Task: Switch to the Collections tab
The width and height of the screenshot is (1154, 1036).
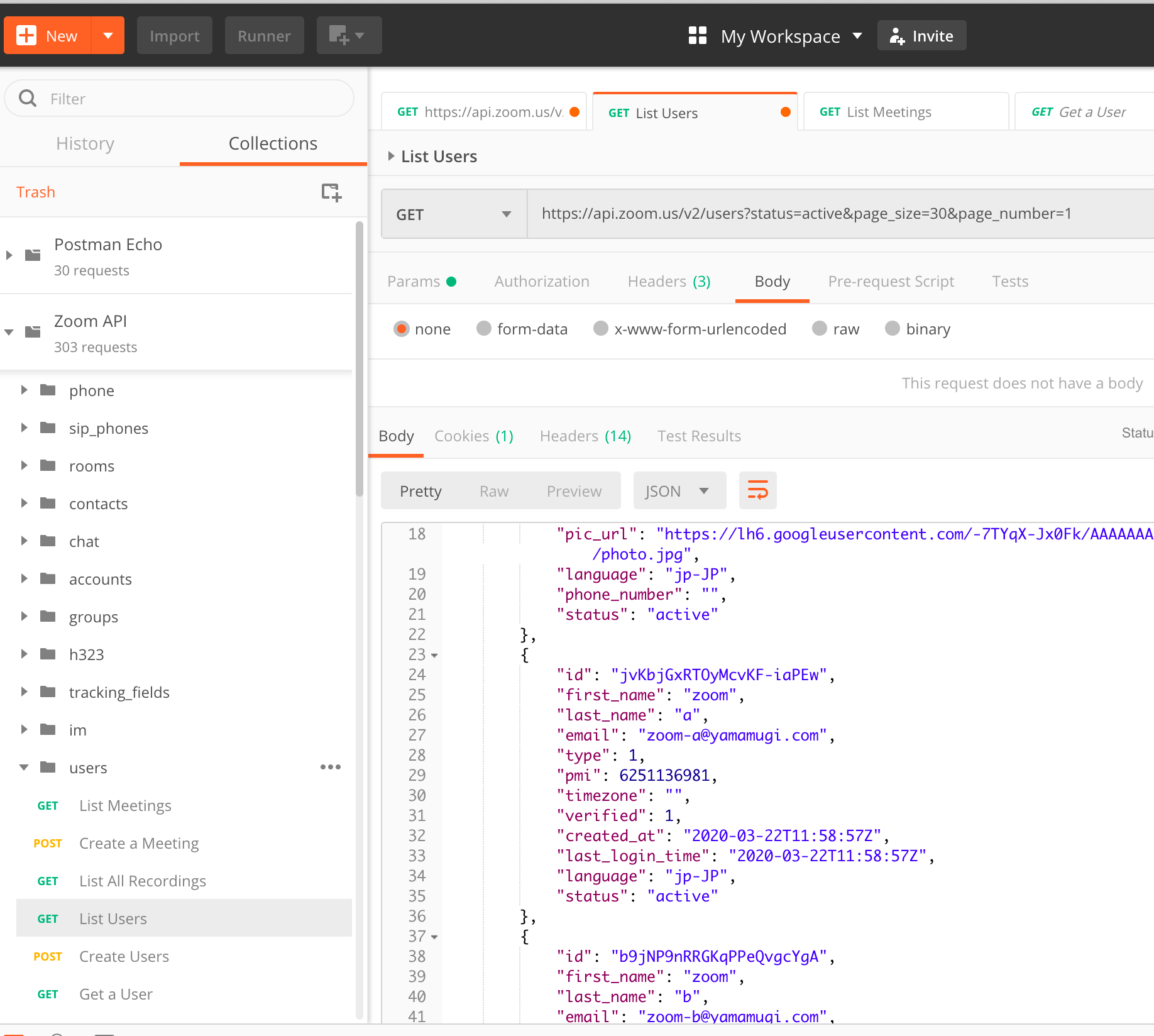Action: [x=273, y=143]
